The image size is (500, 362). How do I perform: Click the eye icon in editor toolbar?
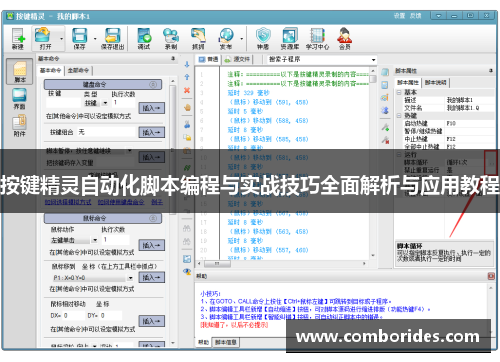tap(187, 271)
